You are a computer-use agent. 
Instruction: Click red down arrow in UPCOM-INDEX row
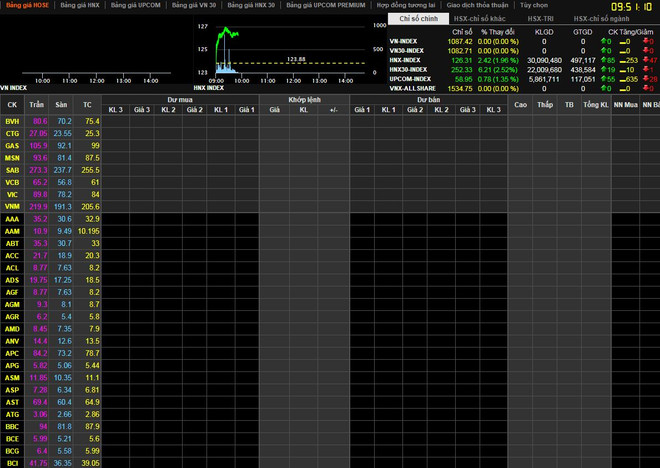pos(648,79)
